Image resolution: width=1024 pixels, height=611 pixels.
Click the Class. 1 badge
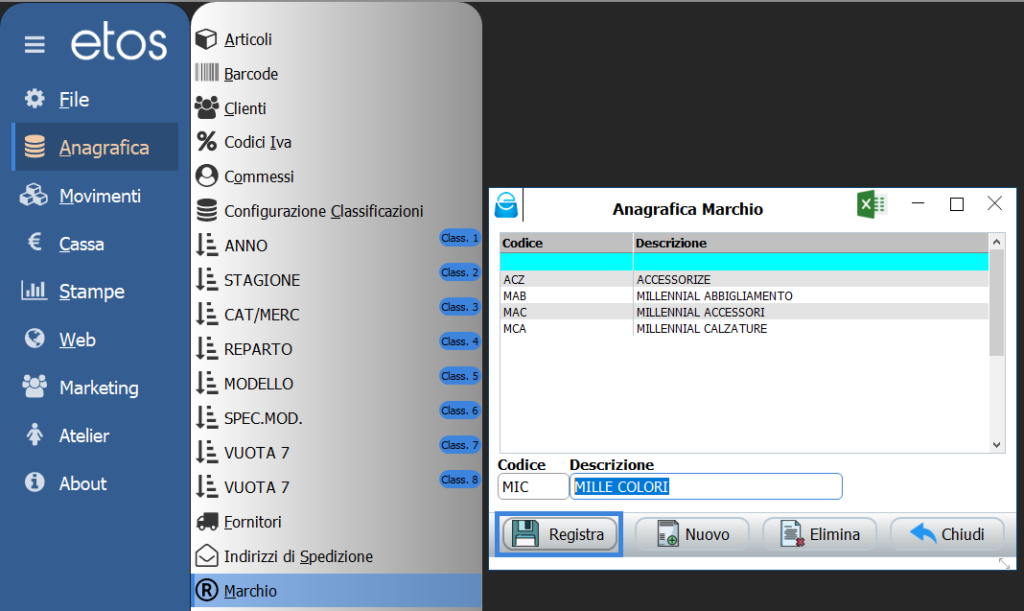tap(460, 238)
